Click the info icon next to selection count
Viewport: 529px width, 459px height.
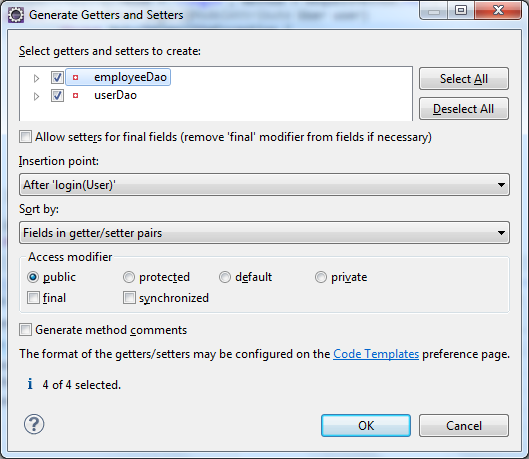click(30, 384)
